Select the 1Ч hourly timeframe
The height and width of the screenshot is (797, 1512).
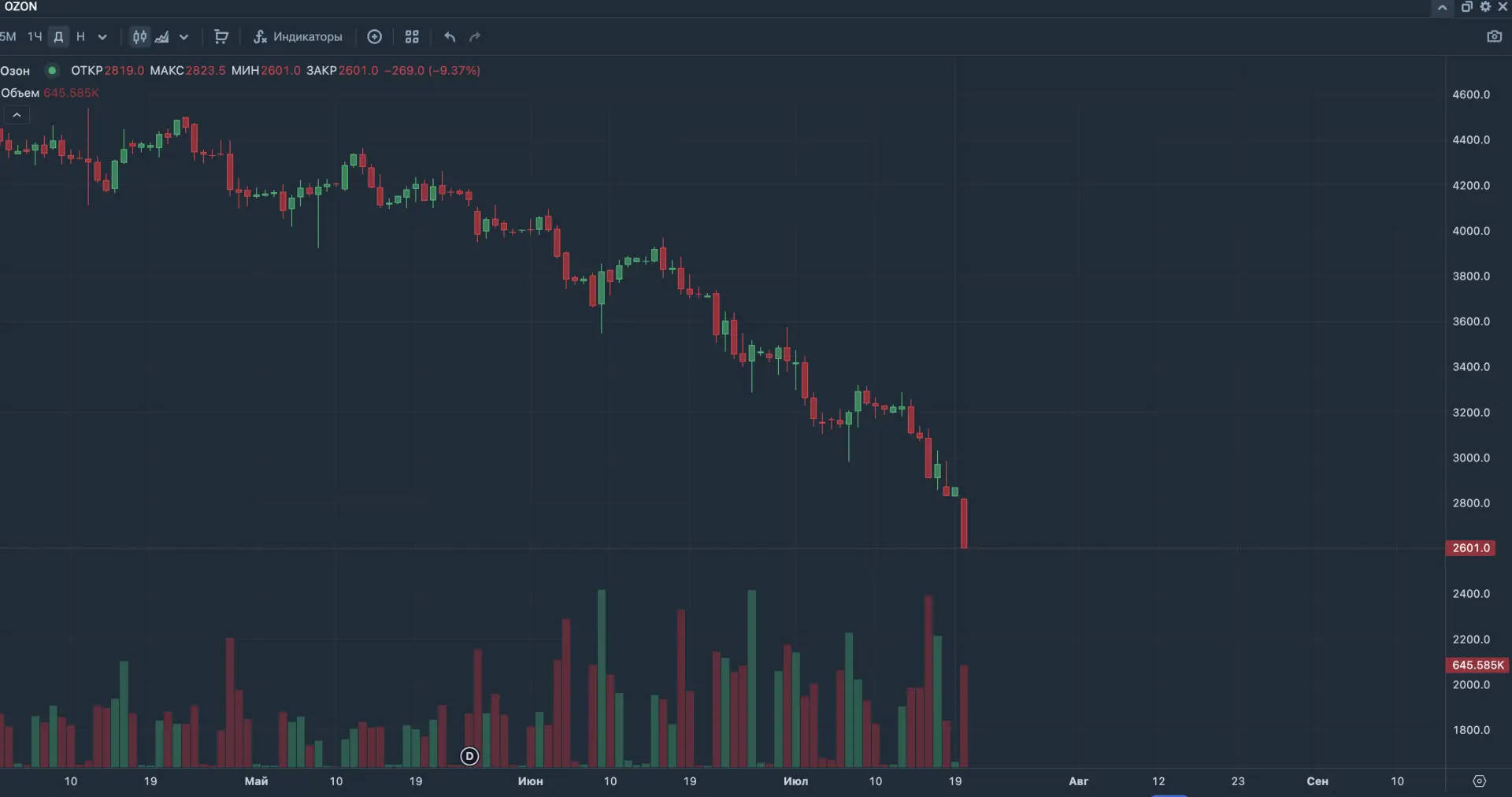tap(35, 36)
